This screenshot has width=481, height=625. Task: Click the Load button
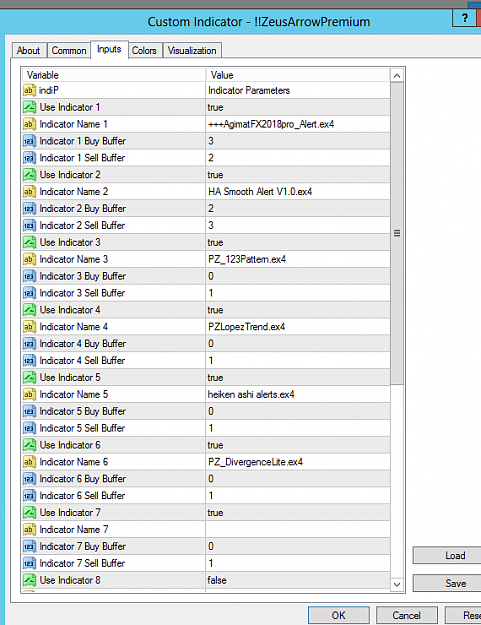(447, 556)
